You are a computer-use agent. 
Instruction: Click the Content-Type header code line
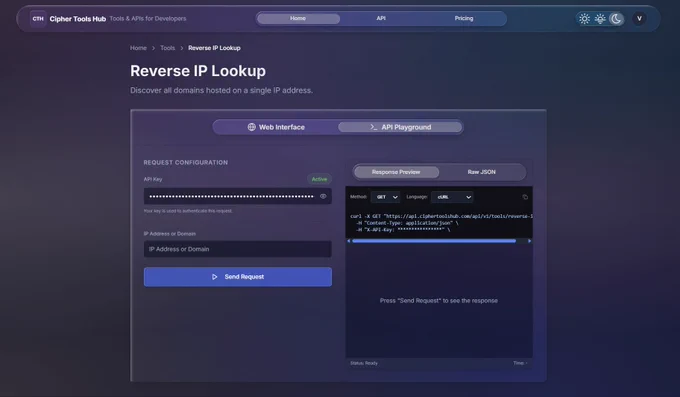tap(407, 223)
